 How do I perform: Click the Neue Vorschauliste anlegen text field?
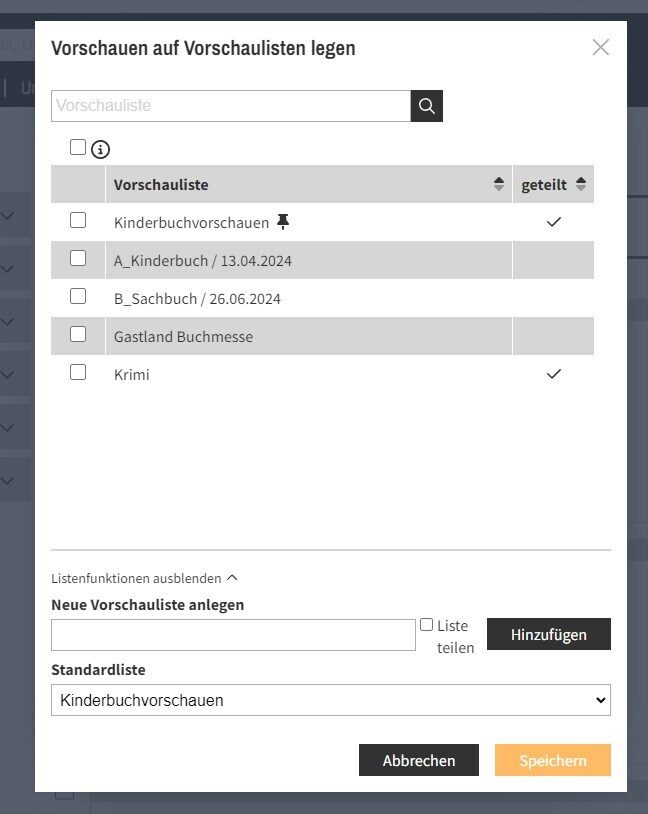coord(233,635)
